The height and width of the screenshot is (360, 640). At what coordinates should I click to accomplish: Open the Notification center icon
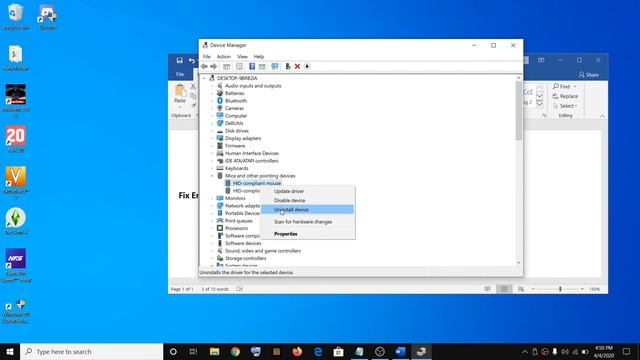[x=627, y=351]
